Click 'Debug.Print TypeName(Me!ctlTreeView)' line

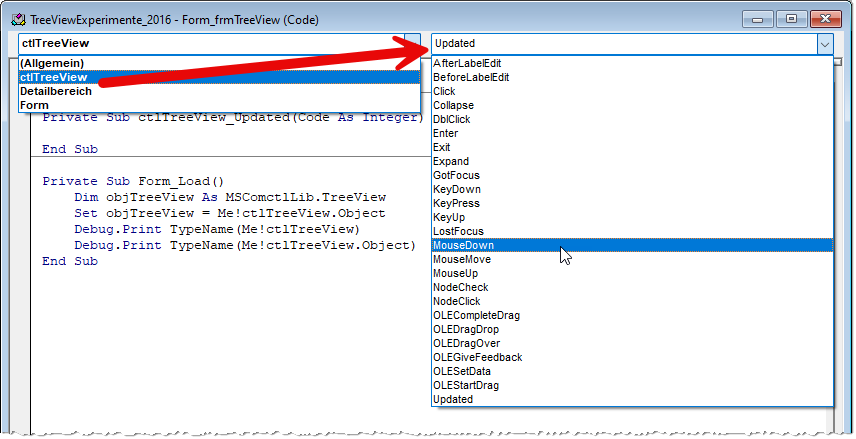[x=217, y=229]
